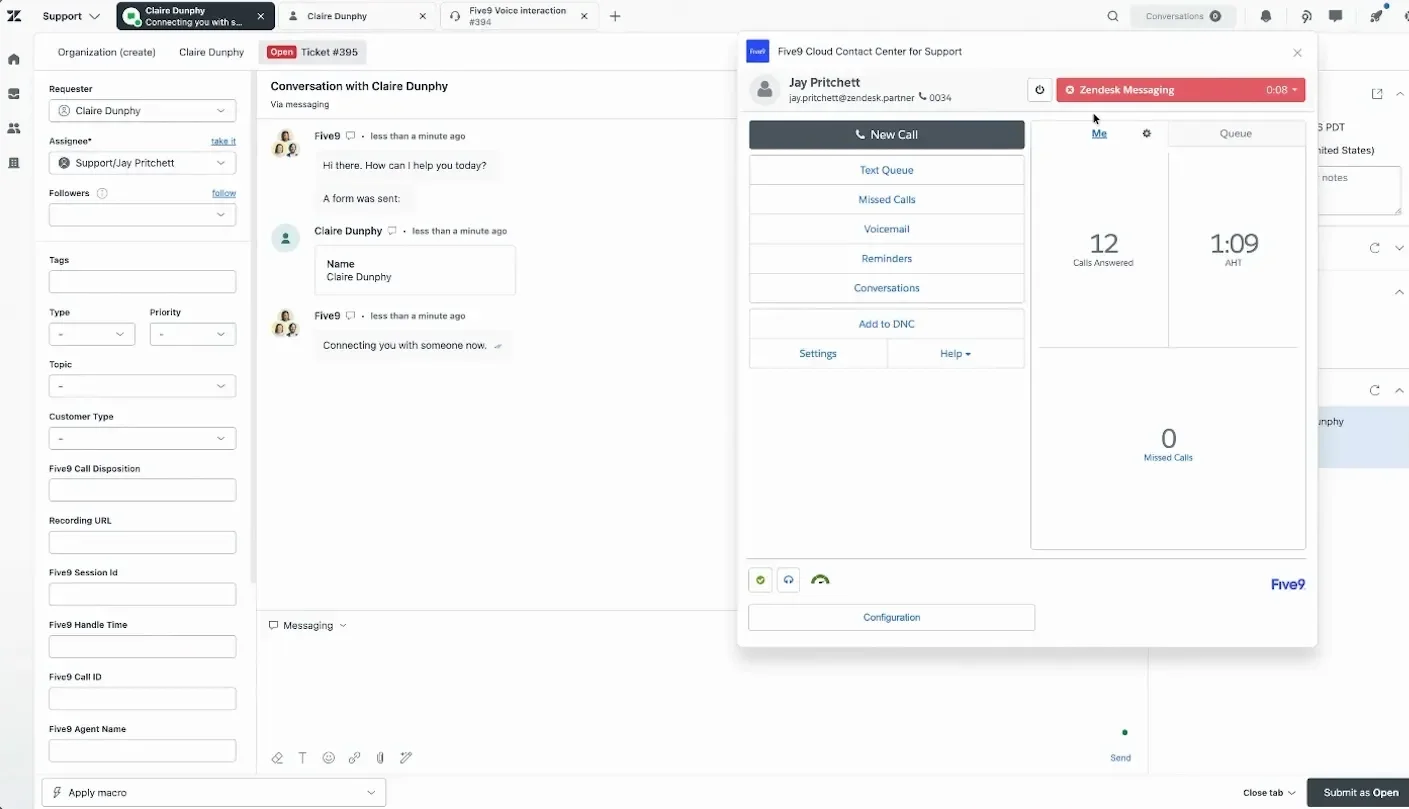The width and height of the screenshot is (1409, 809).
Task: Open the text formatting T icon
Action: pyautogui.click(x=303, y=758)
